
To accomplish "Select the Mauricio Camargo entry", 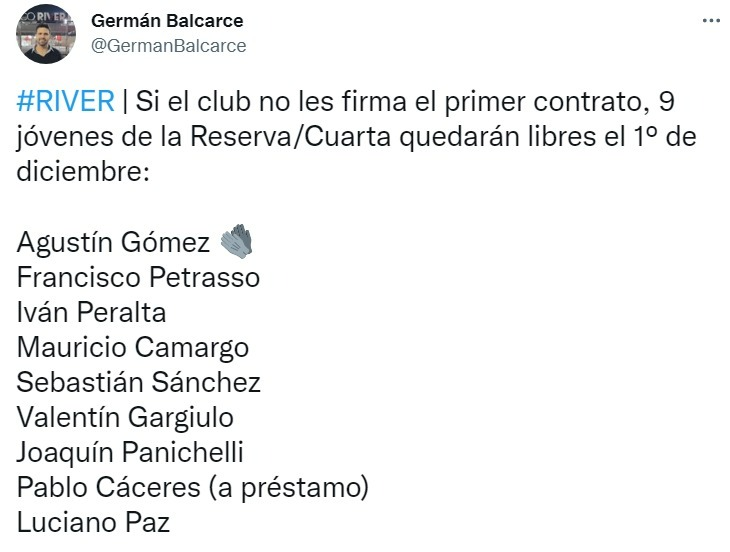I will (x=133, y=348).
